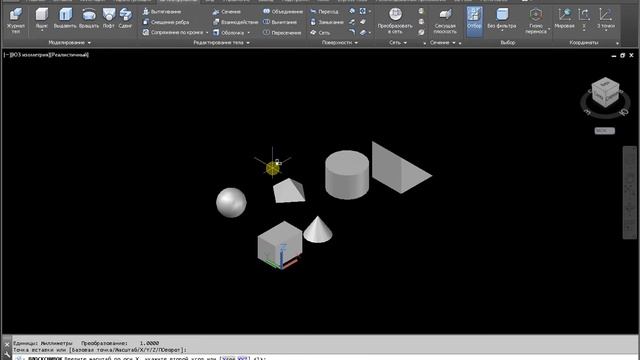Click the Сопряжение по кромке tool
Viewport: 640px width, 360px height.
pyautogui.click(x=172, y=32)
